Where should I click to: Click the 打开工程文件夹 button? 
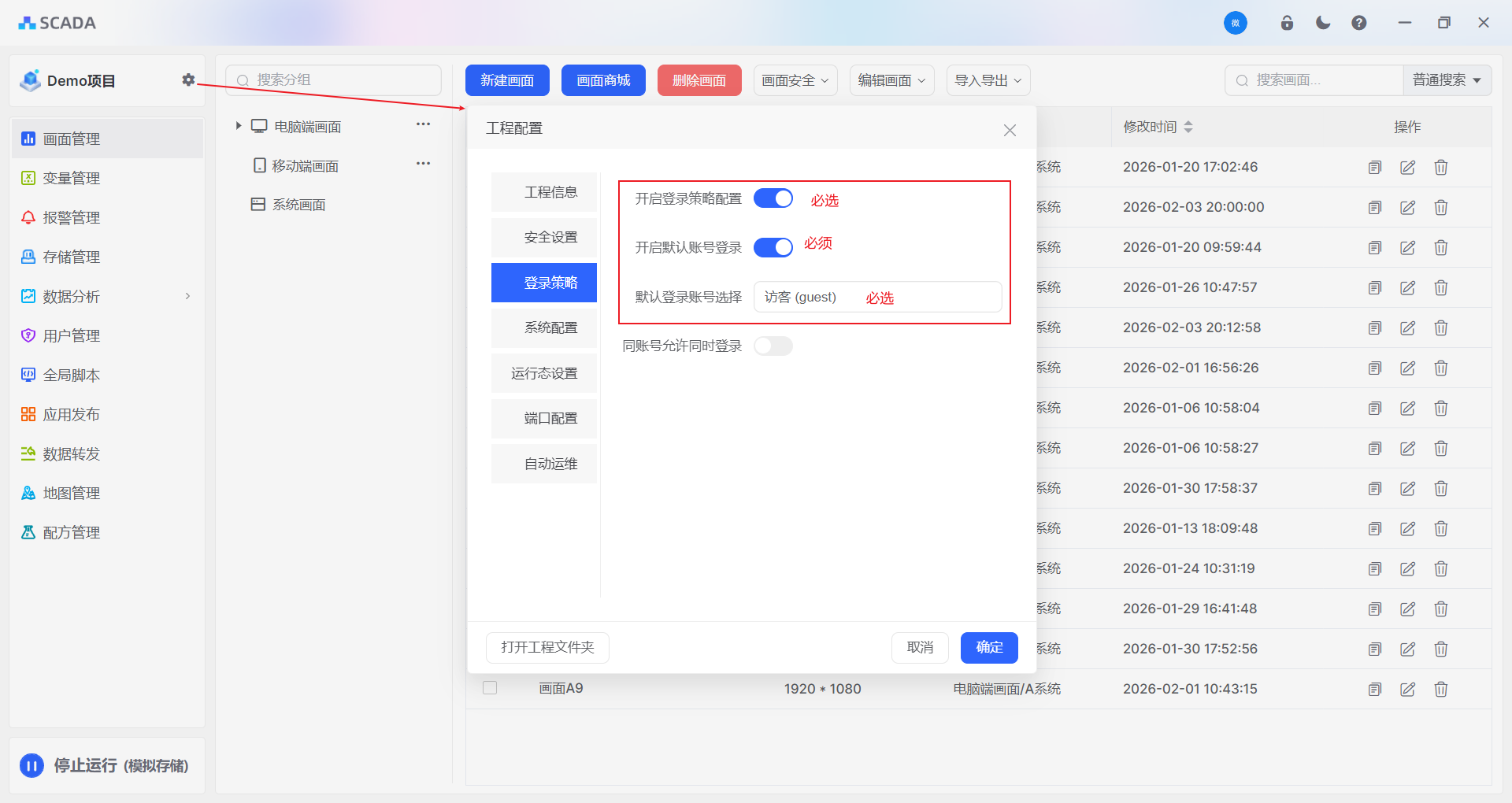547,647
